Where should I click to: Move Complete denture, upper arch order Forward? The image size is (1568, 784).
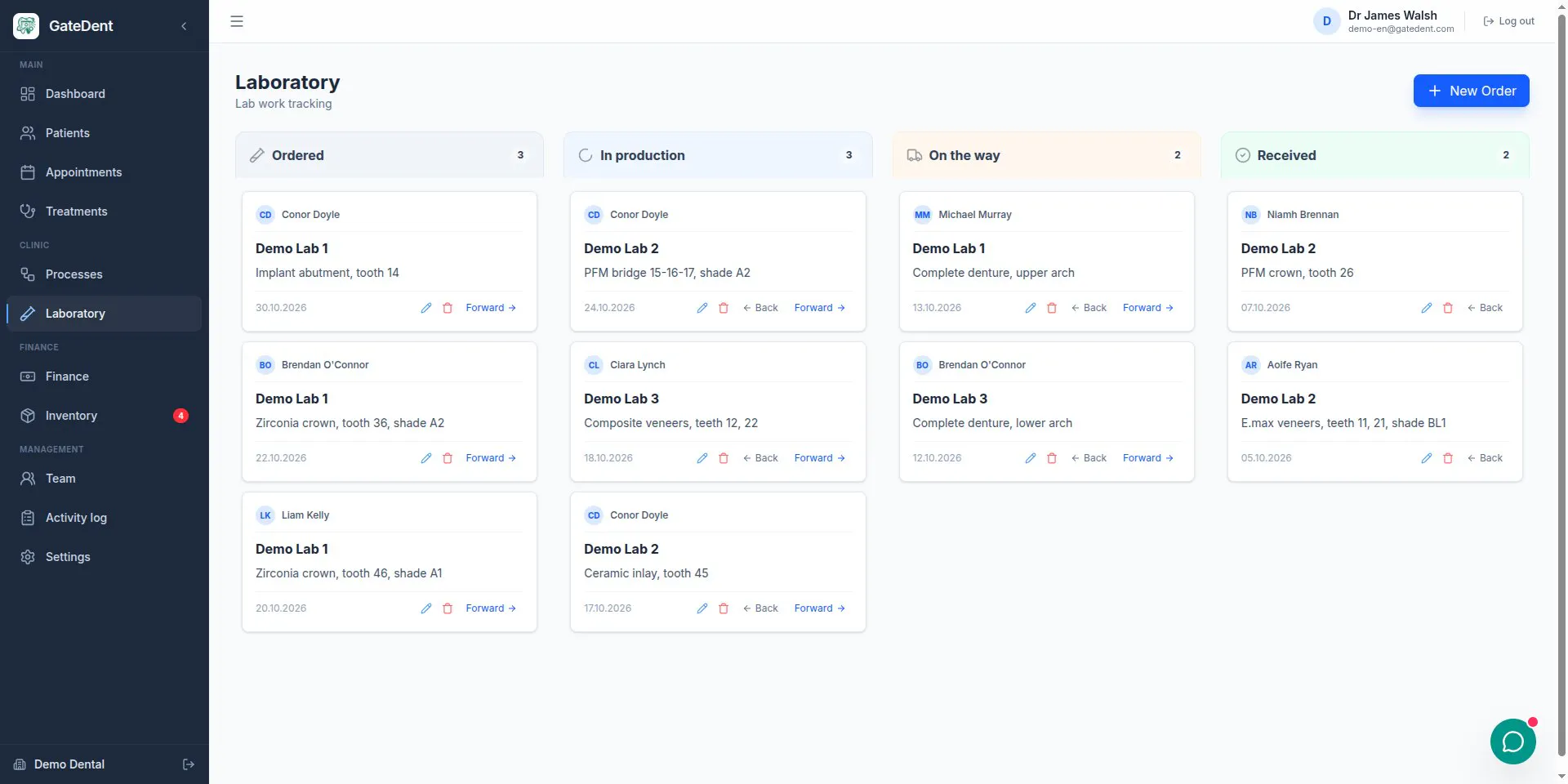(x=1147, y=308)
